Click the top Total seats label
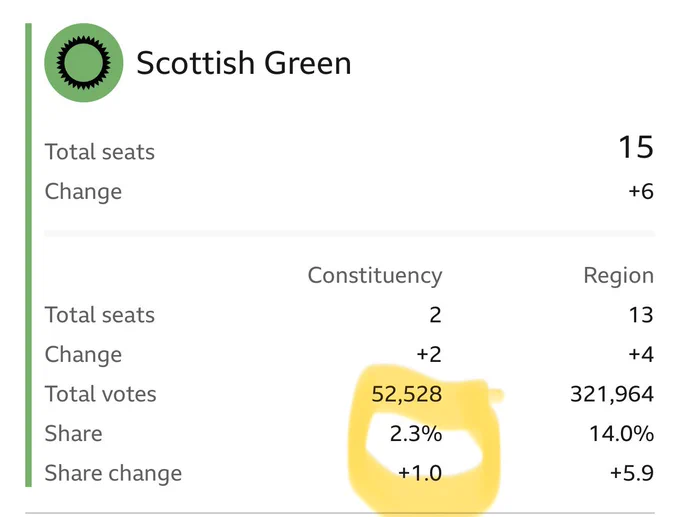680x517 pixels. (100, 152)
